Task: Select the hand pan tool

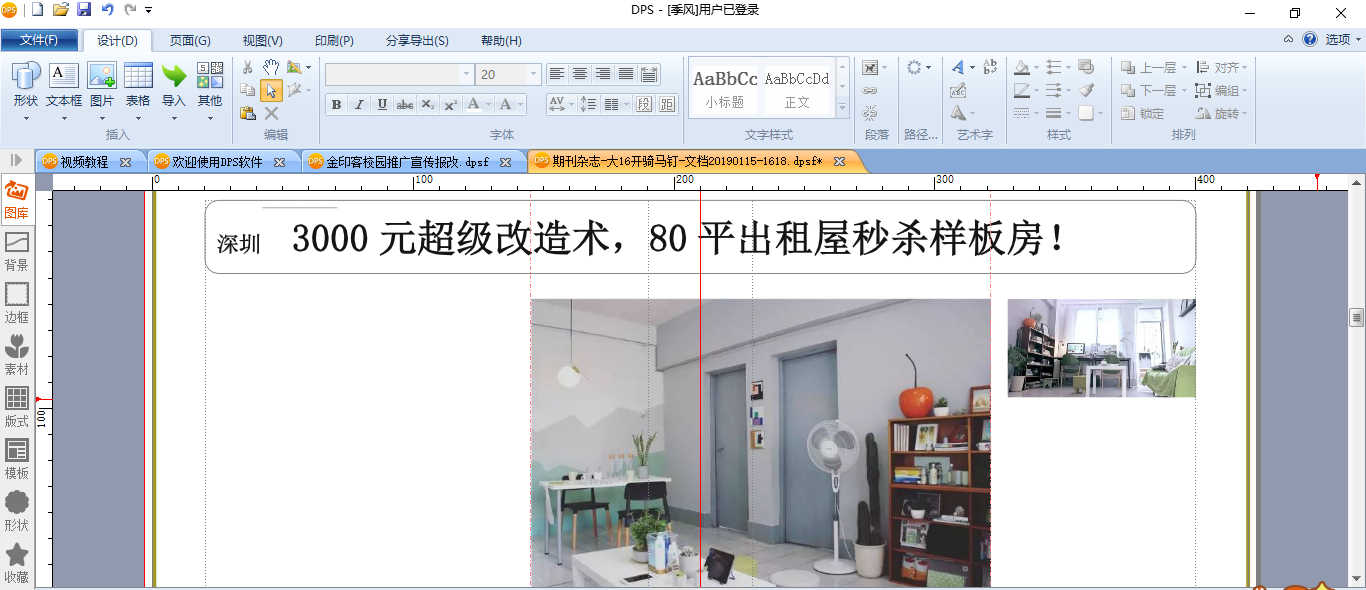Action: click(271, 67)
